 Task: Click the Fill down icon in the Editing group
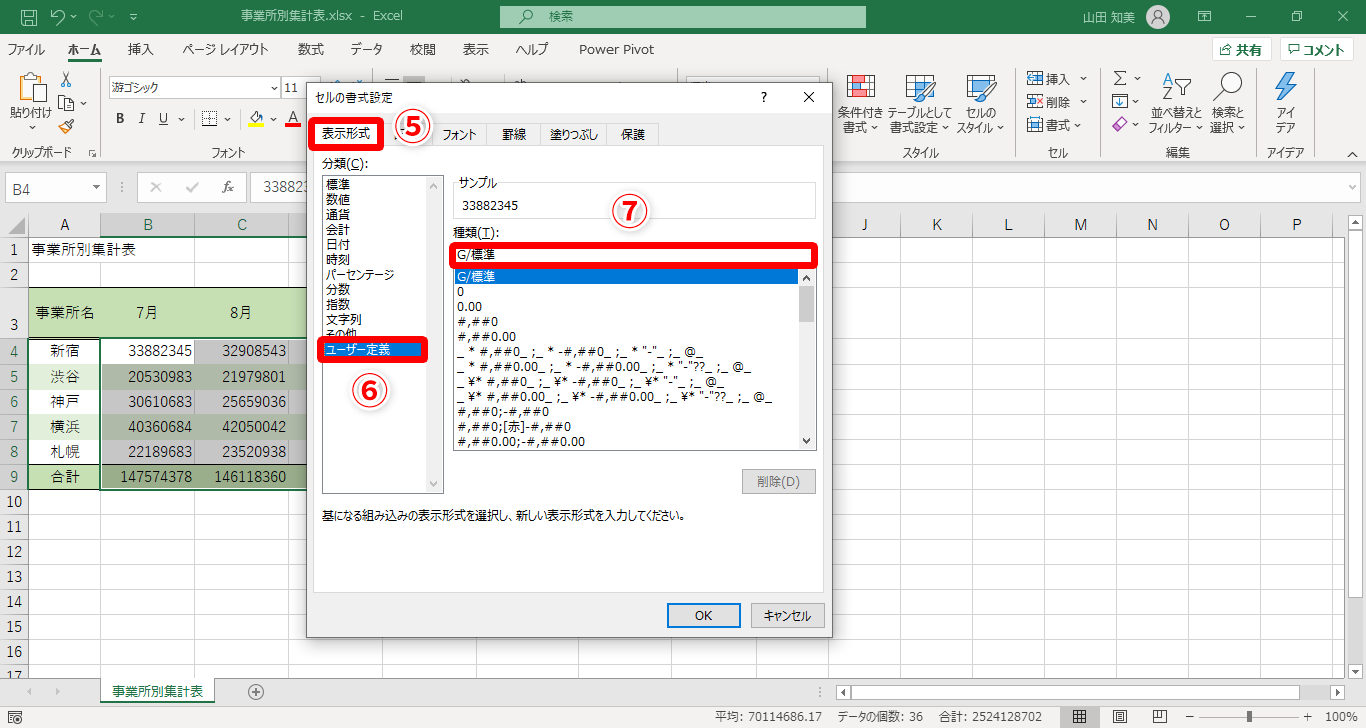tap(1120, 101)
